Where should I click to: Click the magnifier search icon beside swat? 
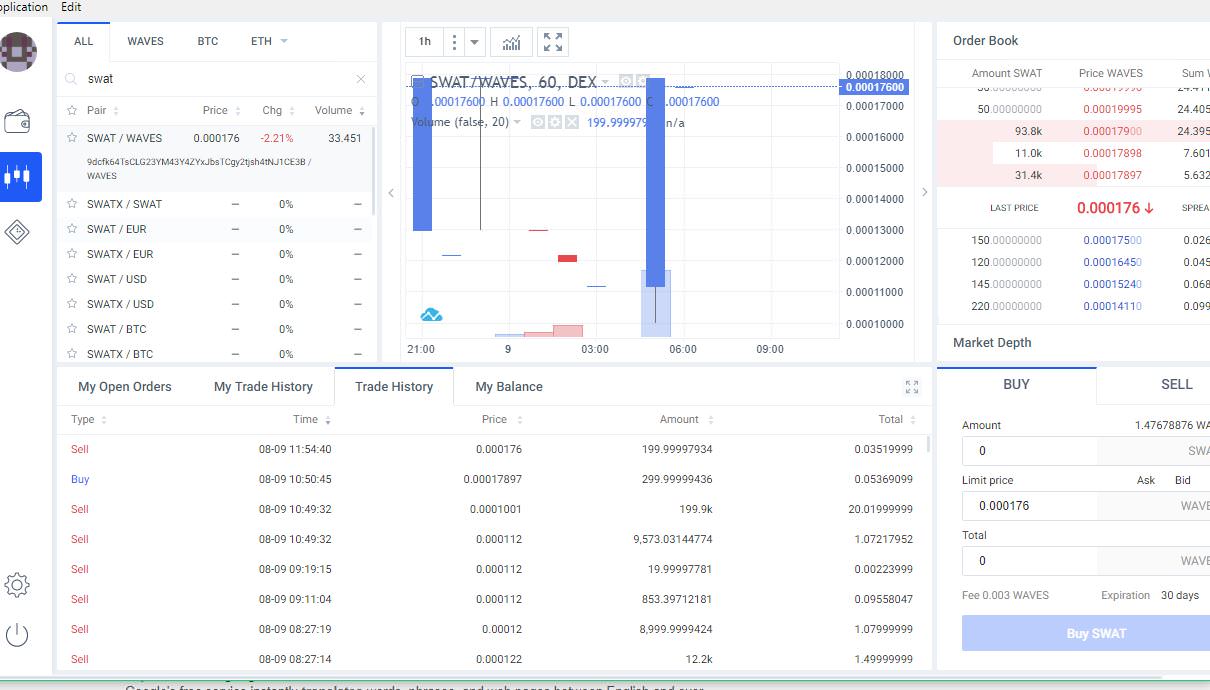point(71,79)
